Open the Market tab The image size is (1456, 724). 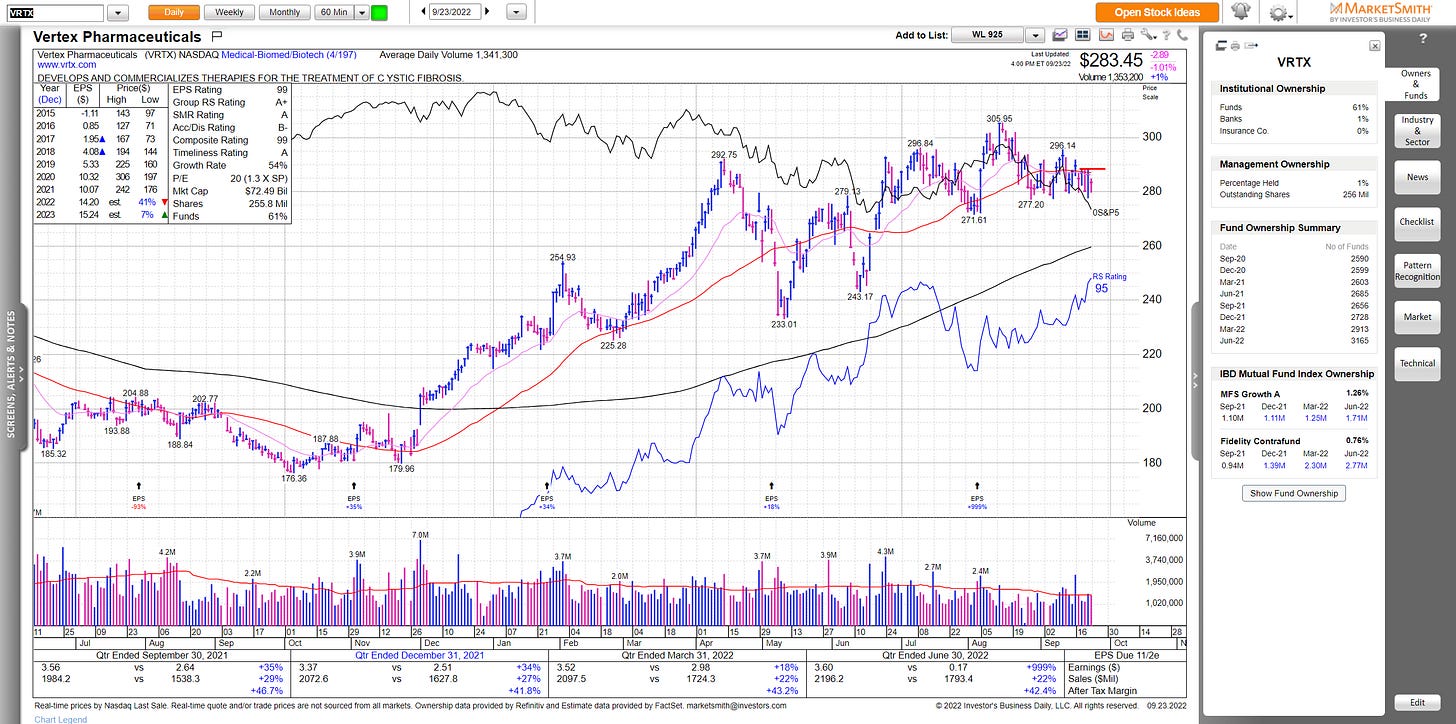pos(1417,317)
